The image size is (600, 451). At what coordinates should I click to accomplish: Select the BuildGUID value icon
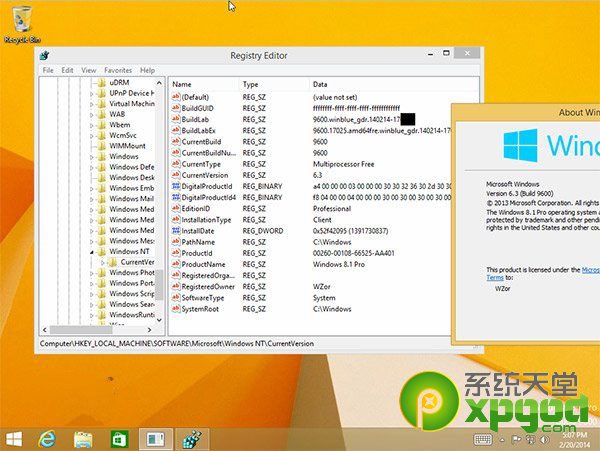(176, 108)
